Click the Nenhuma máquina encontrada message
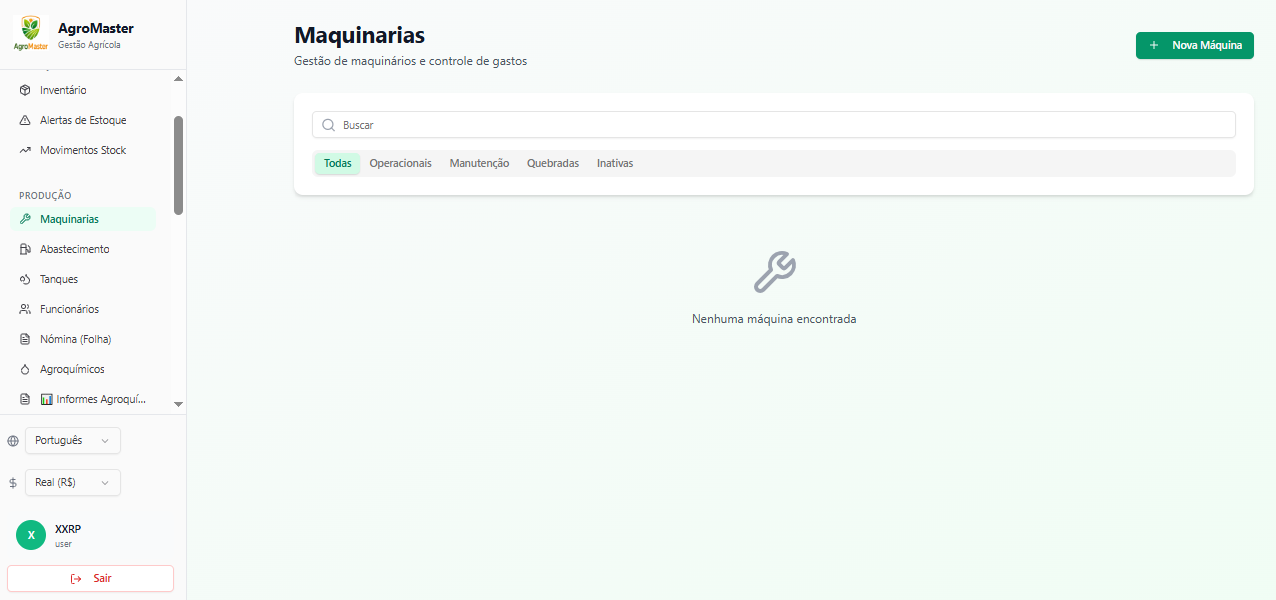 click(774, 319)
